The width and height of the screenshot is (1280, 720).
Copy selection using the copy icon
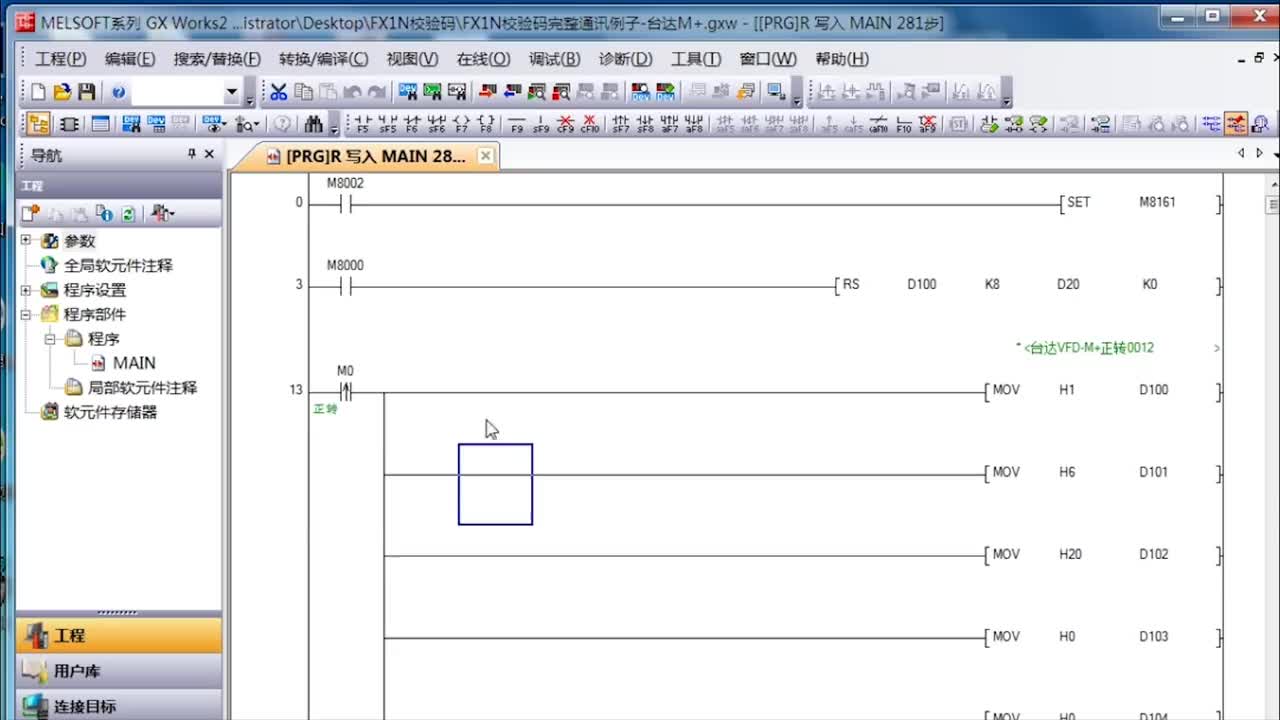point(303,92)
